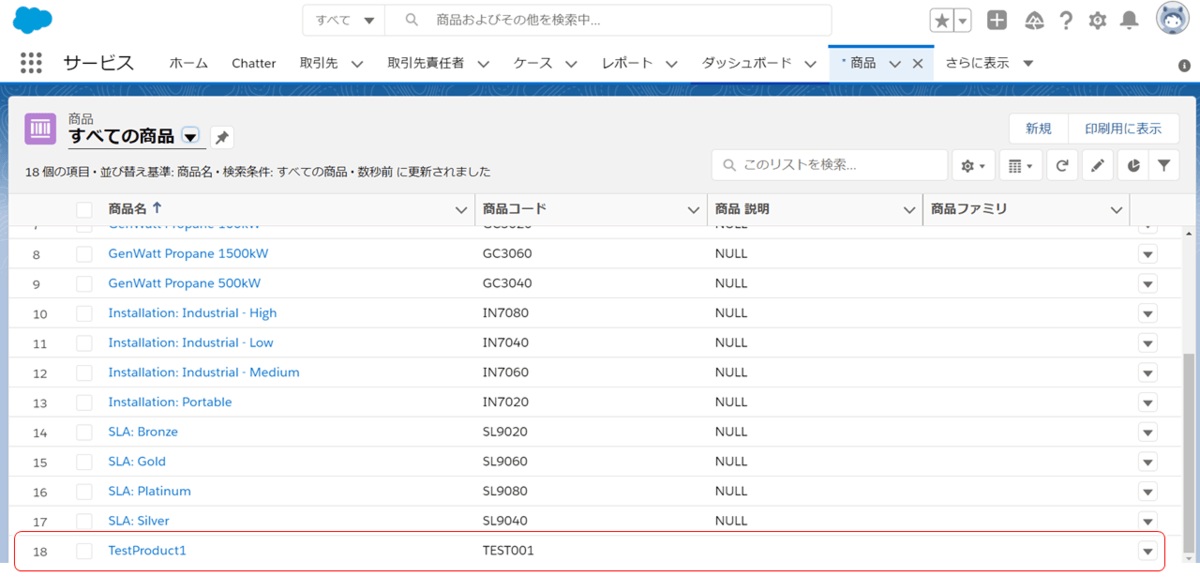Click the このリストを検索 search box
Viewport: 1200px width, 577px height.
(830, 165)
